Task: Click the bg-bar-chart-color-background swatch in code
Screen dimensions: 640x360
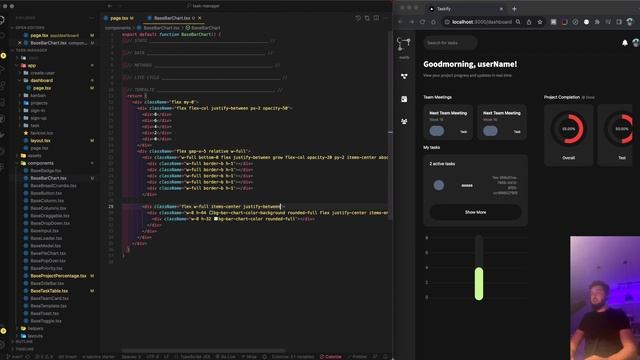Action: coord(211,213)
